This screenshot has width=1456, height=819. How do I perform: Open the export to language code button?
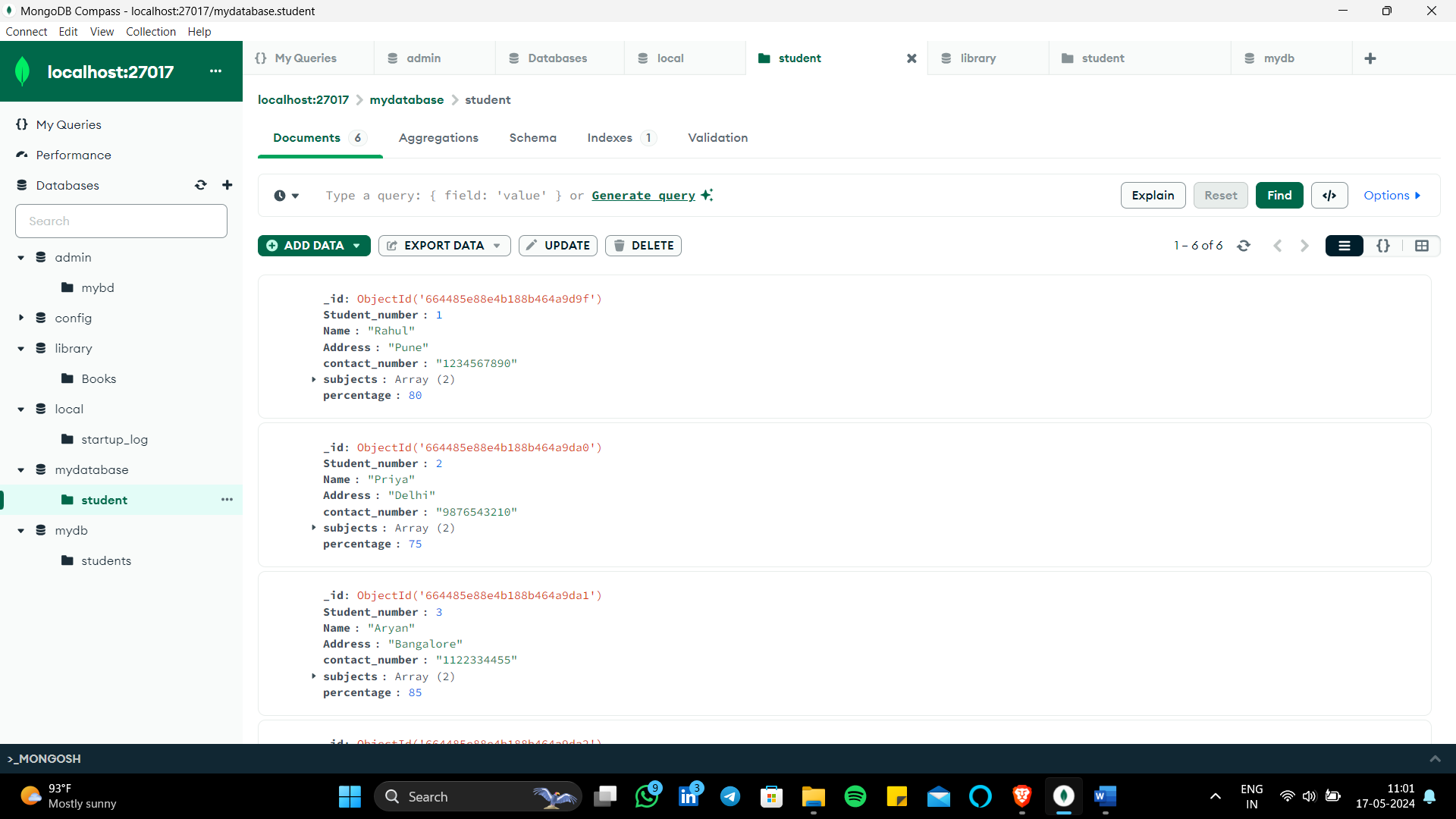(x=1329, y=196)
